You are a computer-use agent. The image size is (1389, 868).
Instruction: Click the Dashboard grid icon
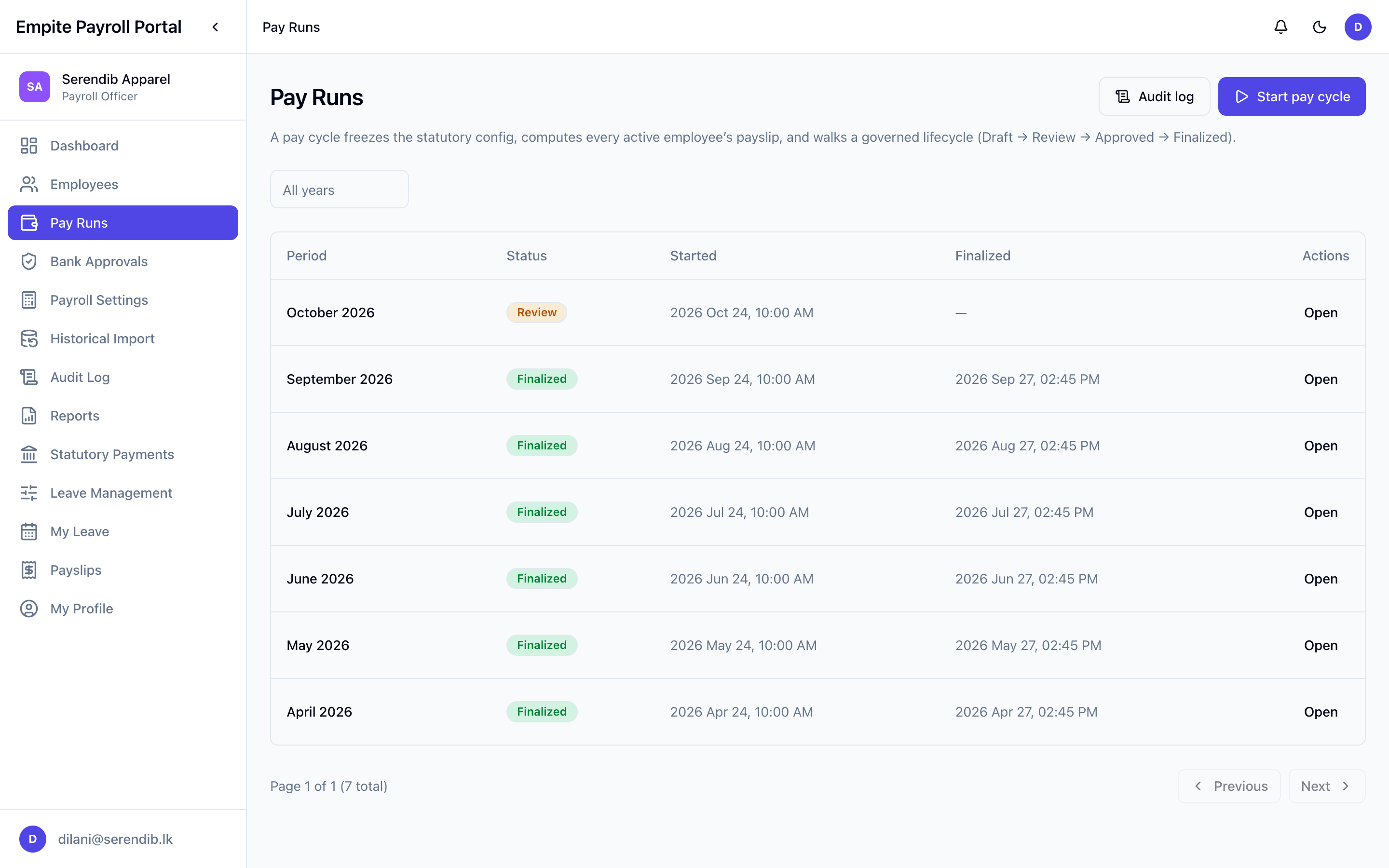29,146
